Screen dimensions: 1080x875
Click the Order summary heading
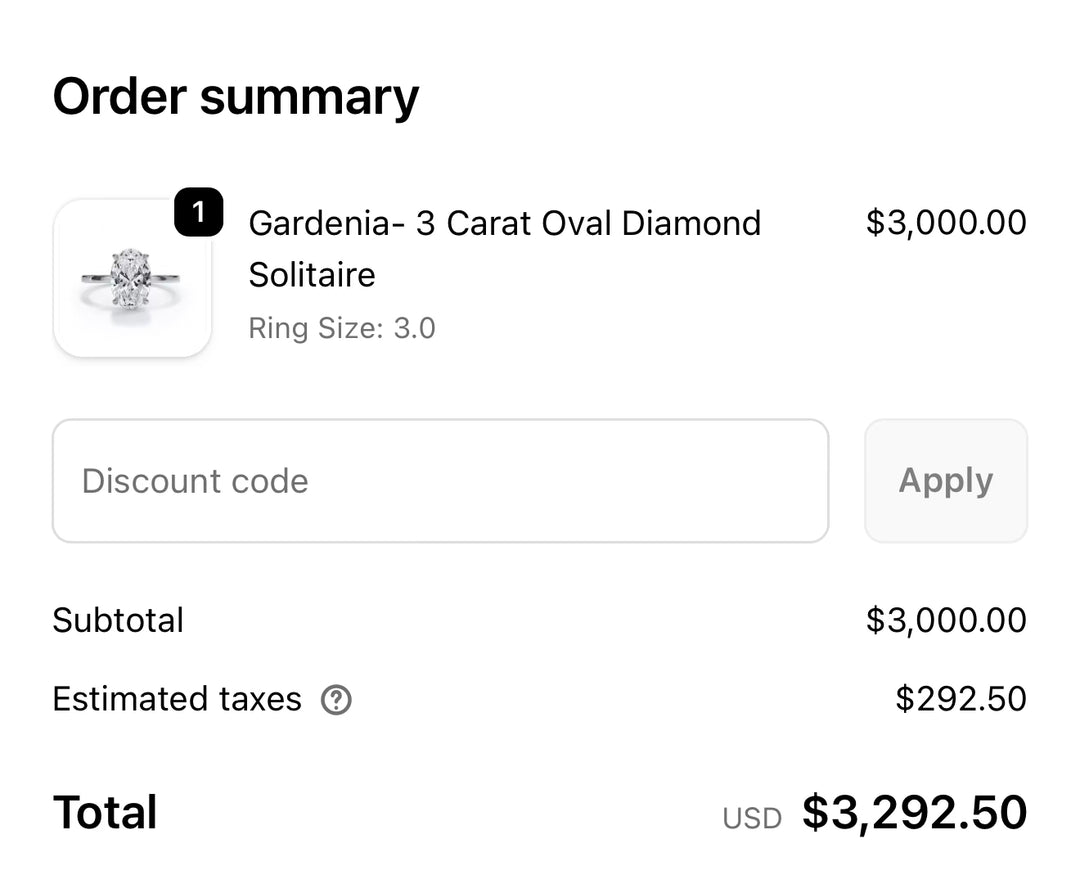tap(236, 97)
